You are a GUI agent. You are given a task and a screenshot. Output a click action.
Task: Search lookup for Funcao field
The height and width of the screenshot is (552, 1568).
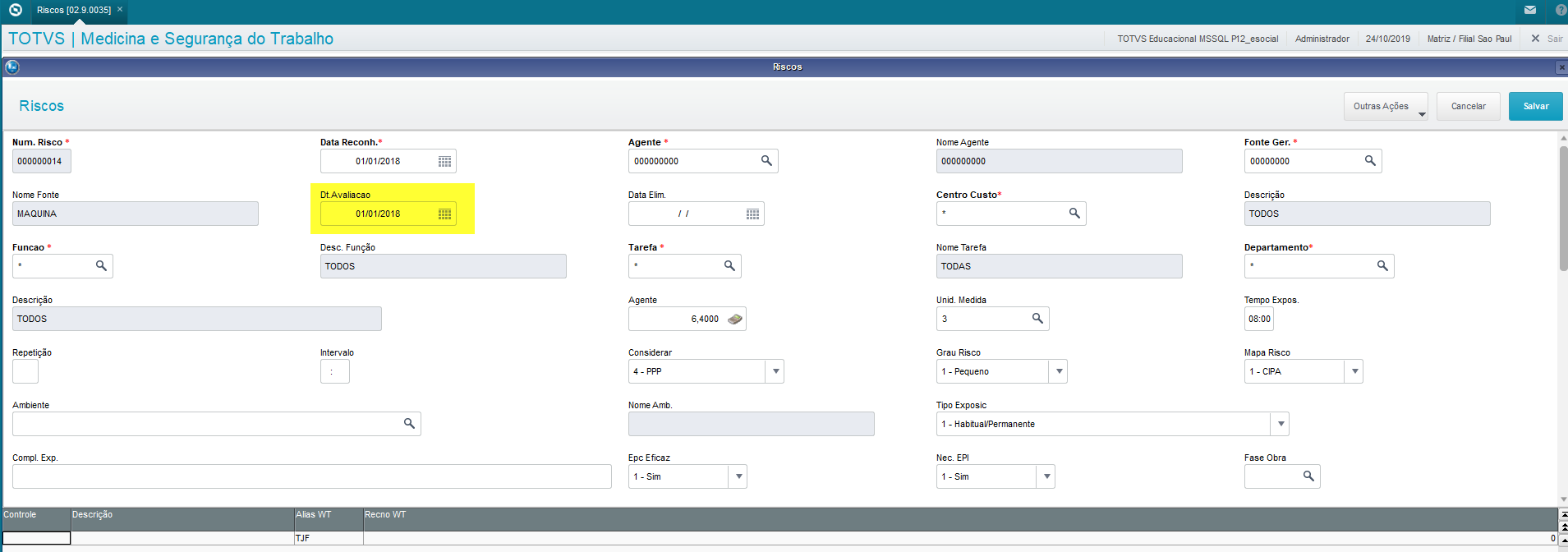coord(101,266)
